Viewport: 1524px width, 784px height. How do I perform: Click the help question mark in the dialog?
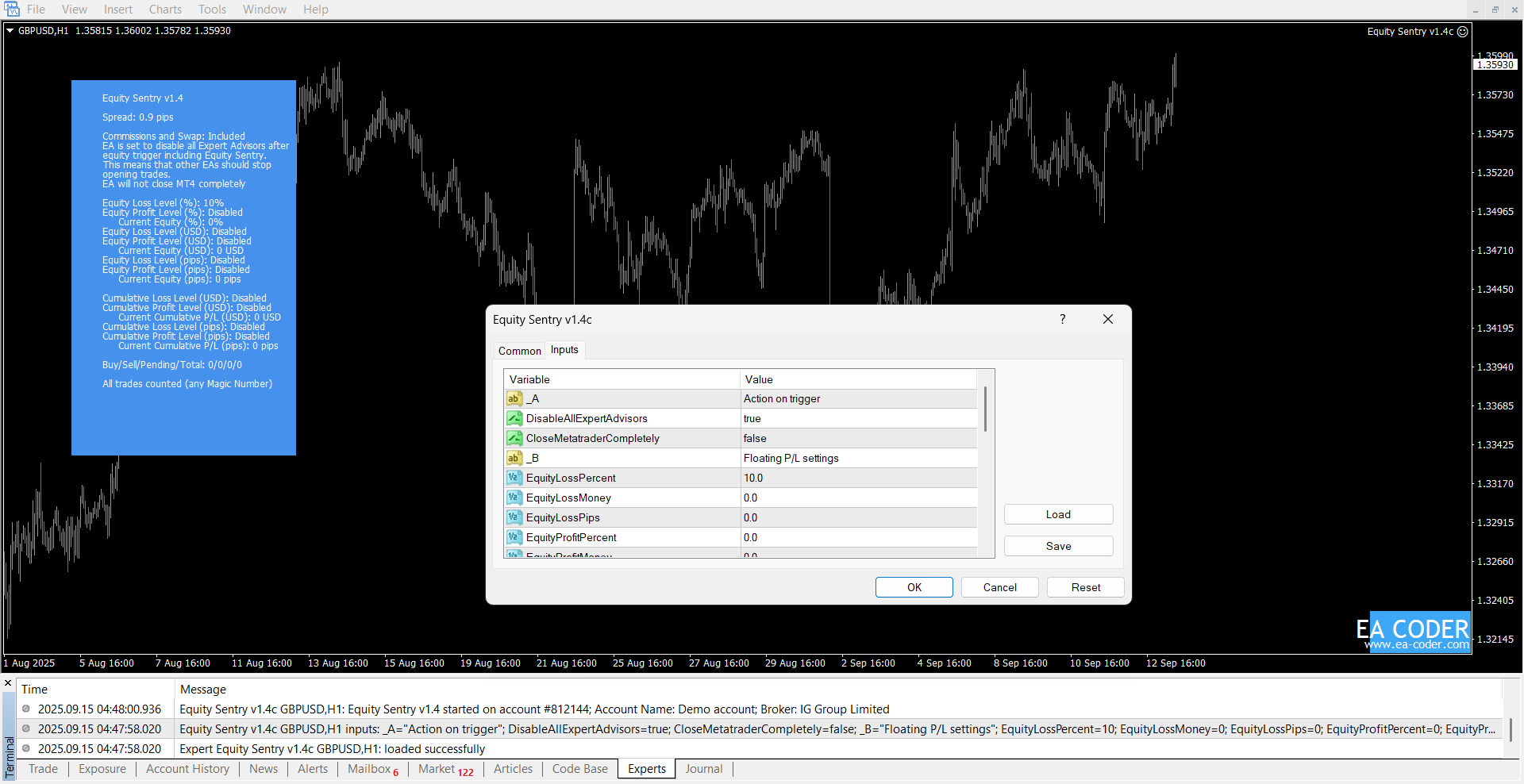click(x=1062, y=319)
